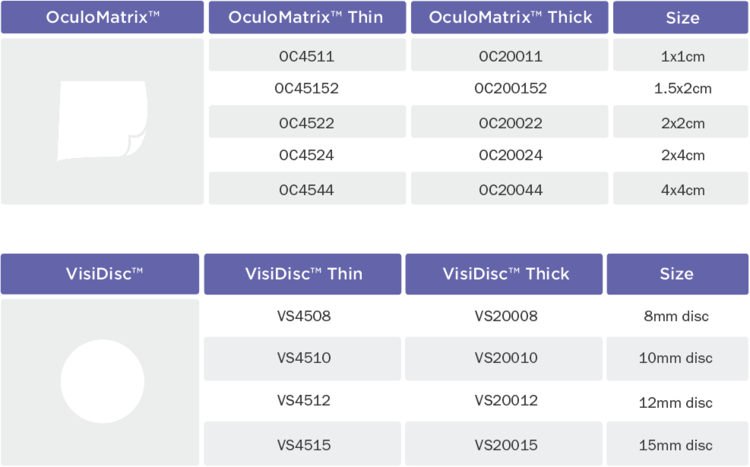Click the VisiDisc Thin column header
Image resolution: width=750 pixels, height=467 pixels.
[x=303, y=274]
